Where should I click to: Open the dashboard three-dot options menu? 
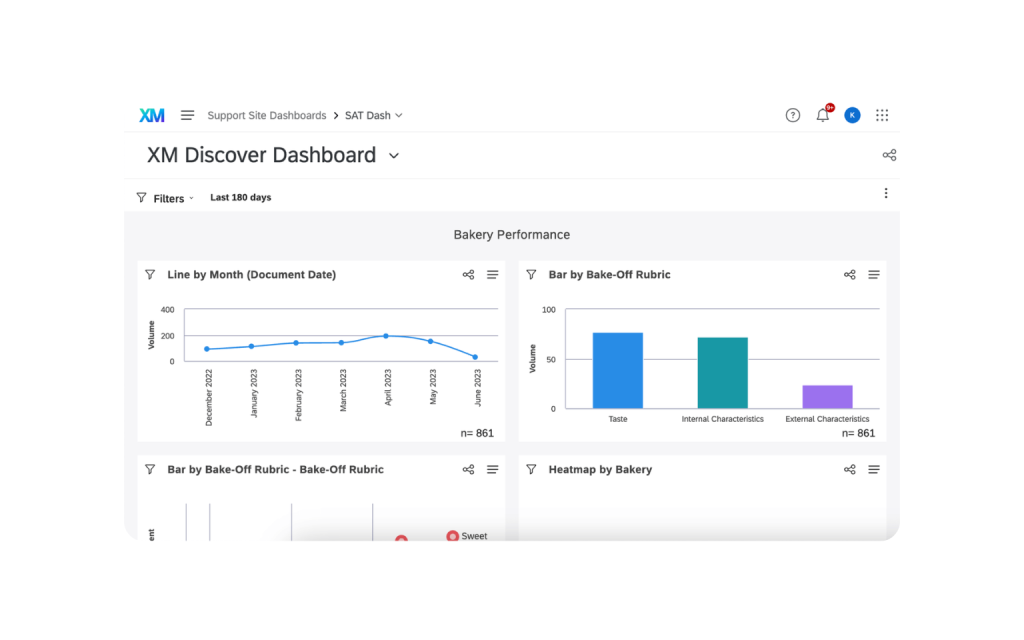(885, 194)
